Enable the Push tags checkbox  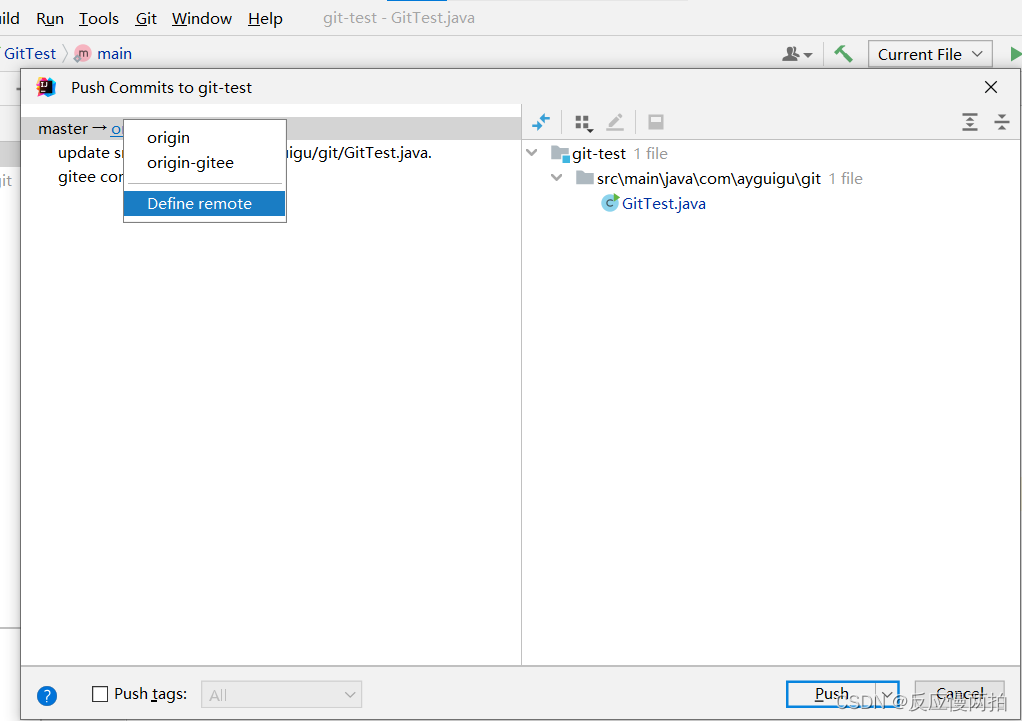coord(100,693)
